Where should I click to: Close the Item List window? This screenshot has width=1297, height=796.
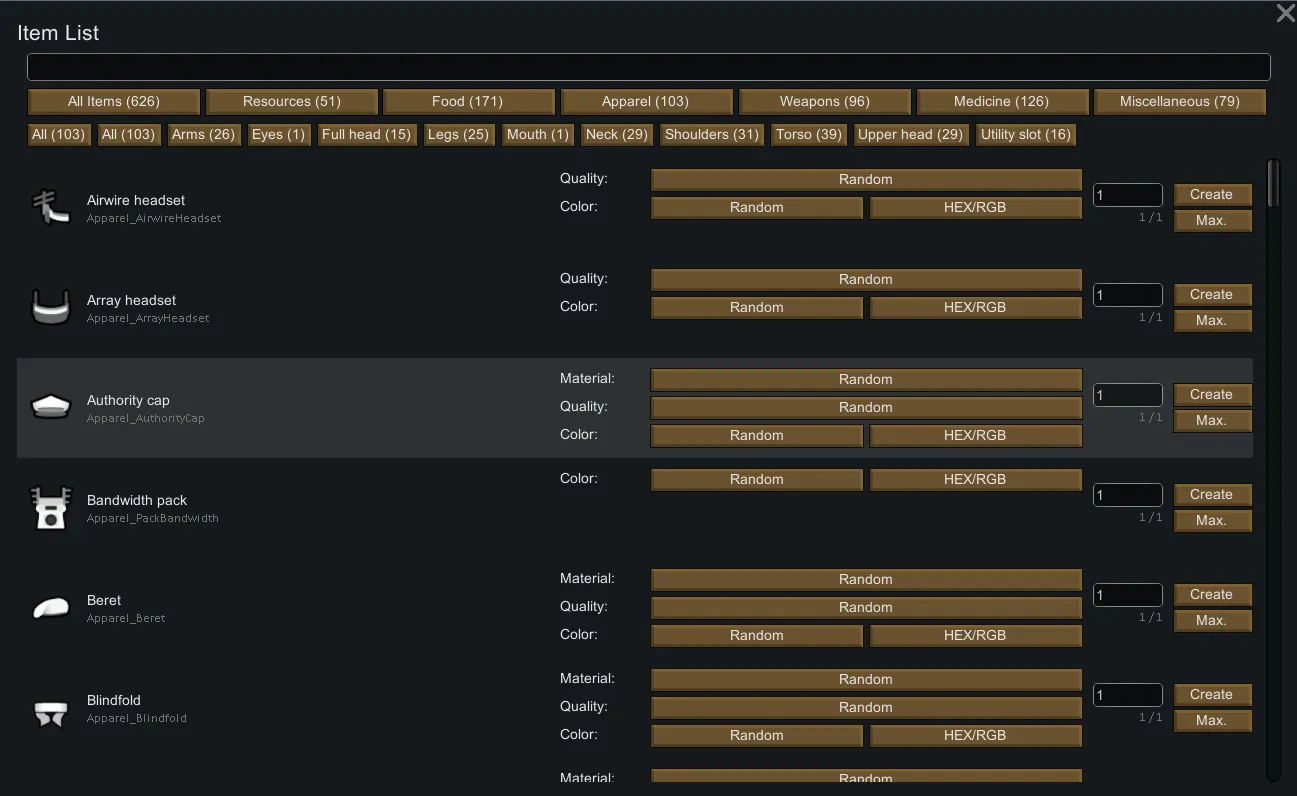tap(1285, 13)
